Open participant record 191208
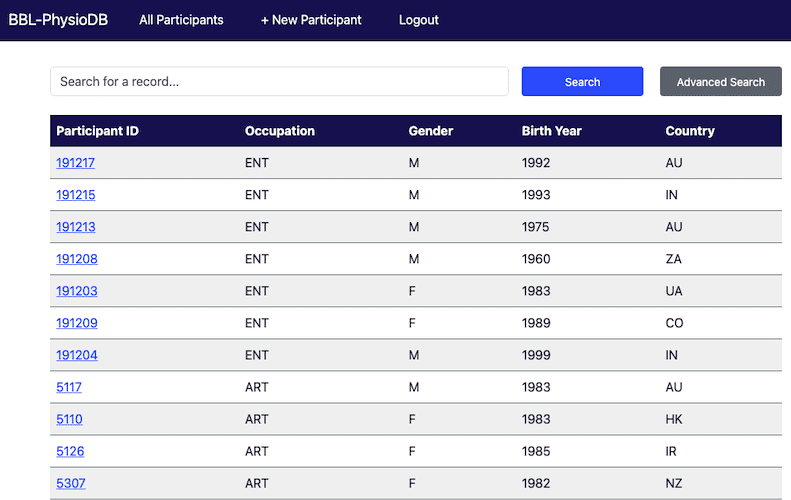This screenshot has height=500, width=791. (77, 259)
